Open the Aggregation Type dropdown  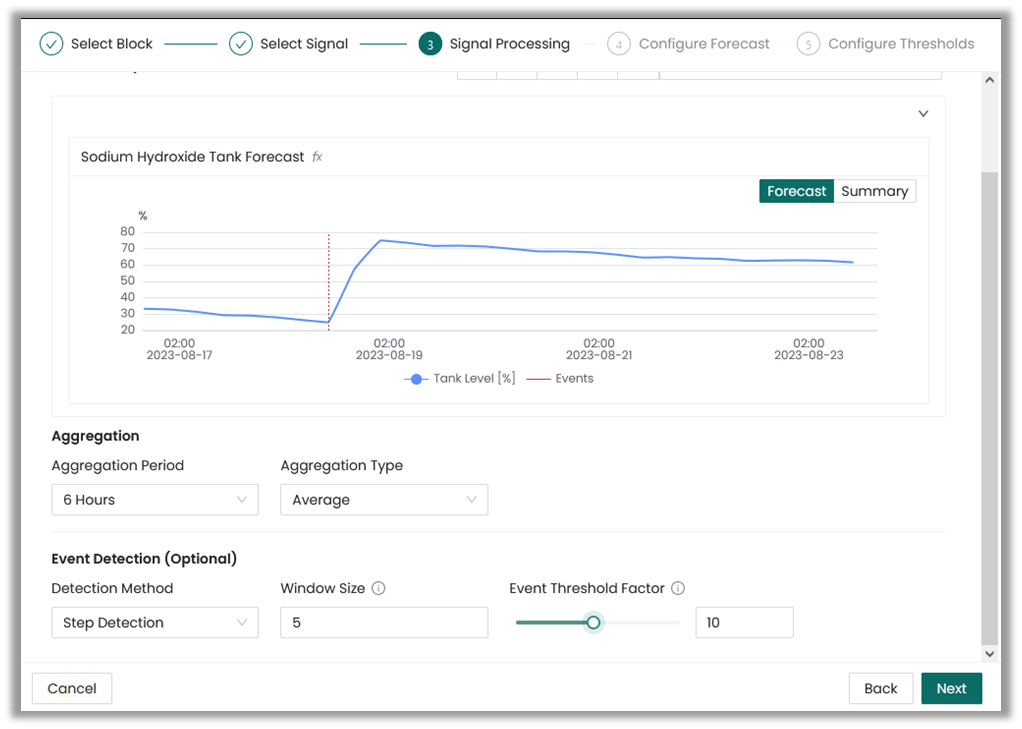tap(384, 500)
